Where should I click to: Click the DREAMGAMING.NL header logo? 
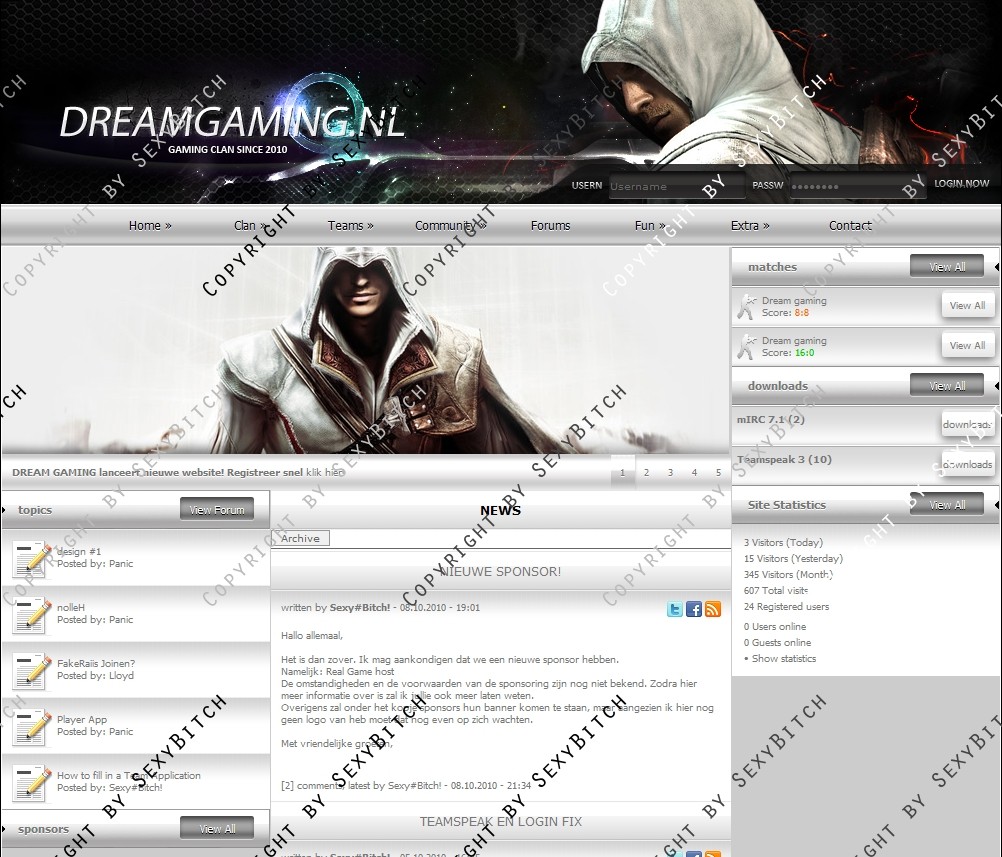click(233, 123)
